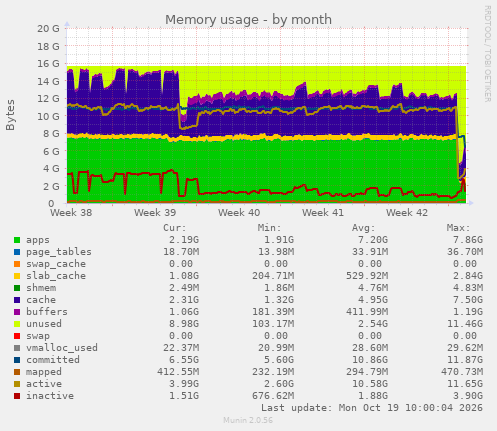Click the 'buffers' legend label

[x=47, y=312]
